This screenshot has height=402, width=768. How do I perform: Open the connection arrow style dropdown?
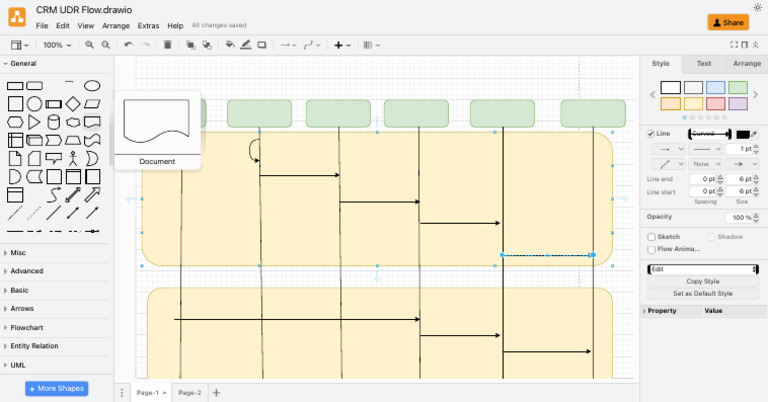(288, 45)
